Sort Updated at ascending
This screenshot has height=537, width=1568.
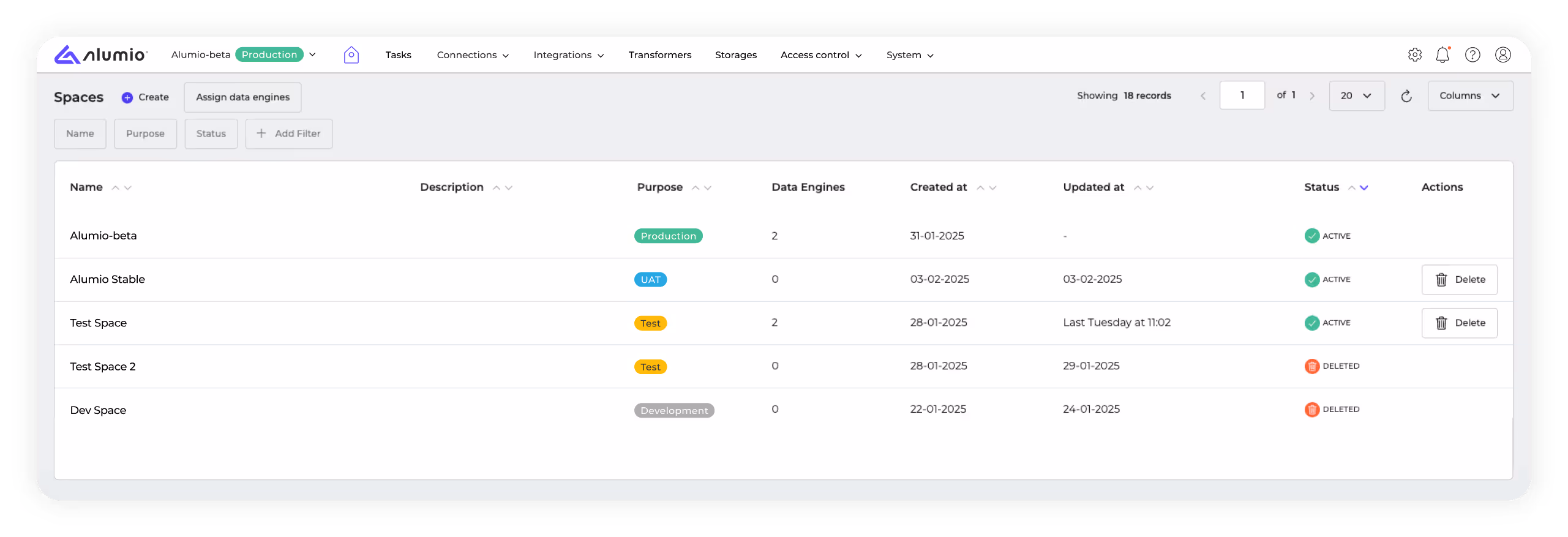1138,188
